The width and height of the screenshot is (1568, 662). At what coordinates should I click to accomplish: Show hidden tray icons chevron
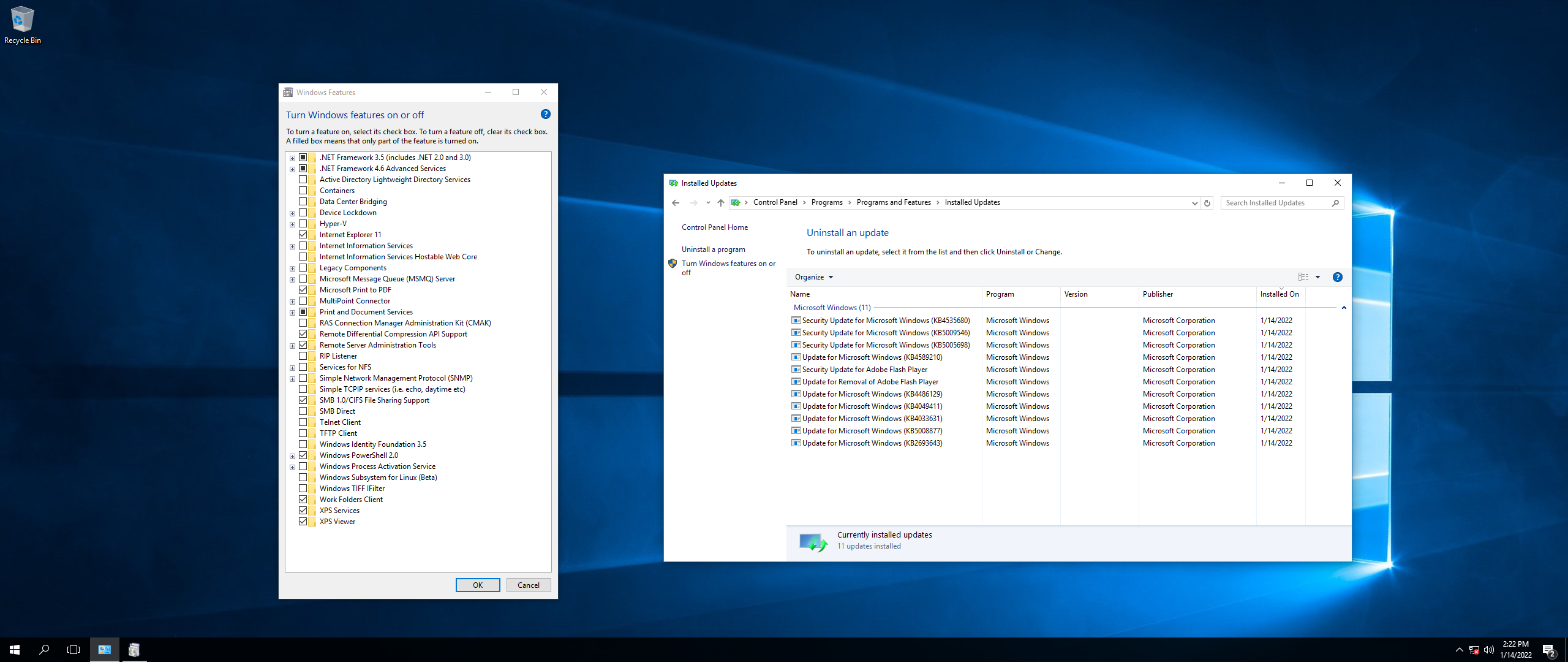pos(1459,650)
